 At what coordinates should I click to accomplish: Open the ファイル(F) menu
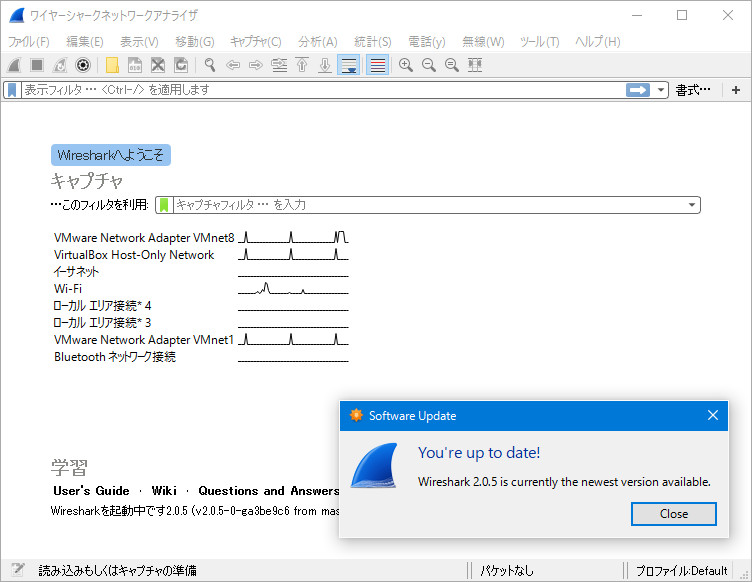click(29, 42)
